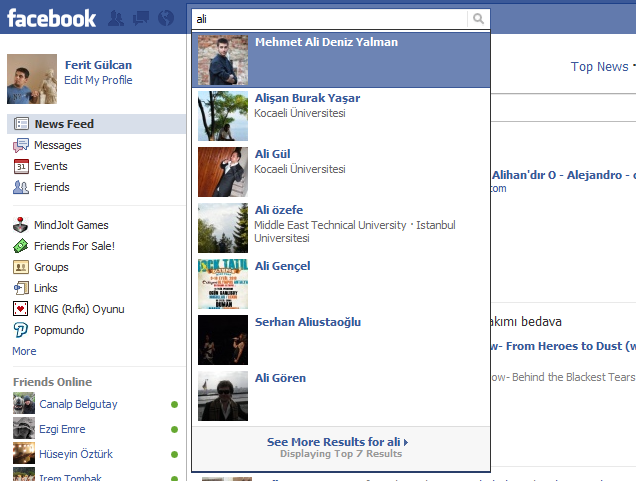Open chat with Canalp Belgutay

click(78, 404)
